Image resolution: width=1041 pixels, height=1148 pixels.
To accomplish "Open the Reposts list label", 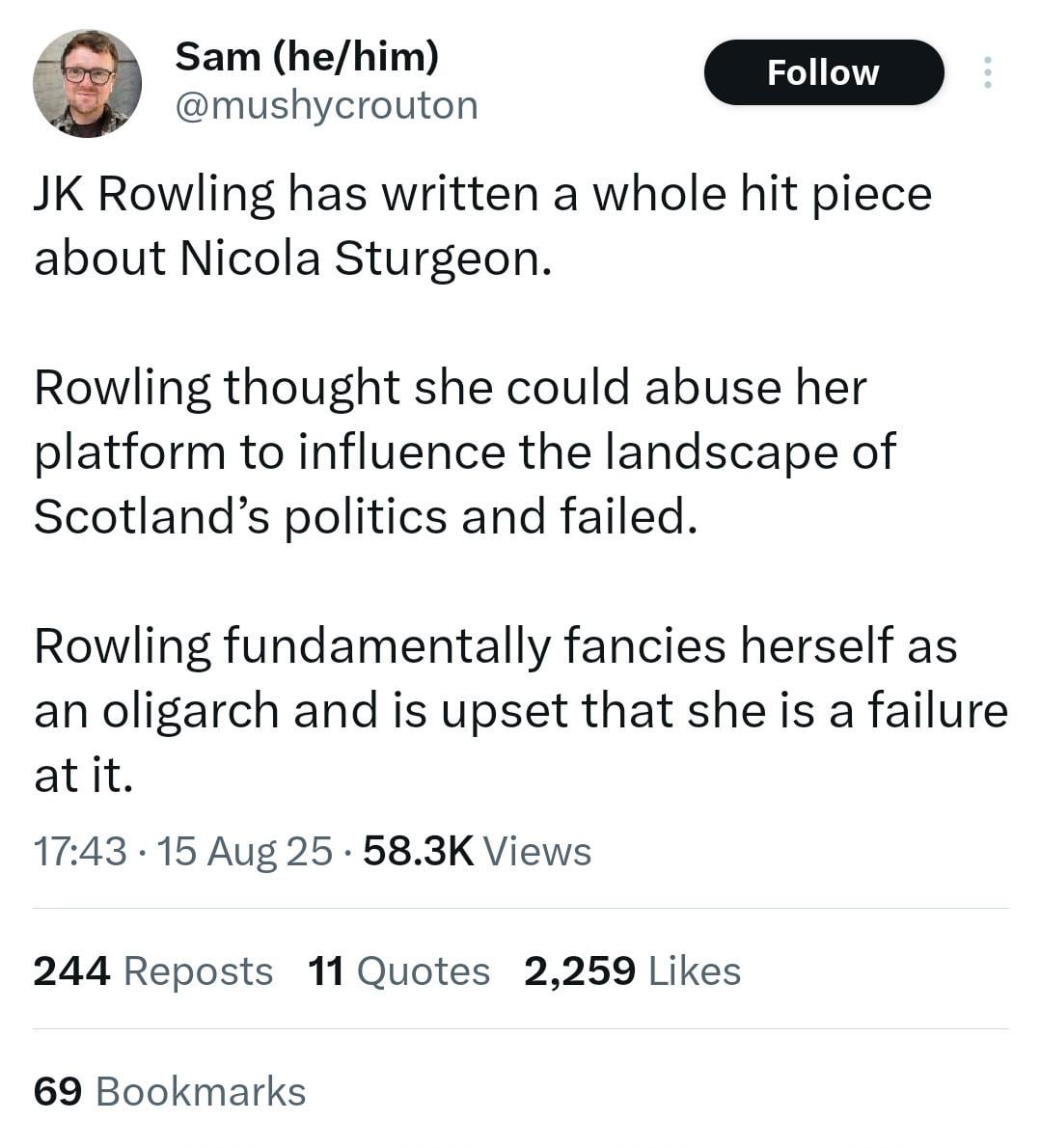I will click(x=199, y=971).
